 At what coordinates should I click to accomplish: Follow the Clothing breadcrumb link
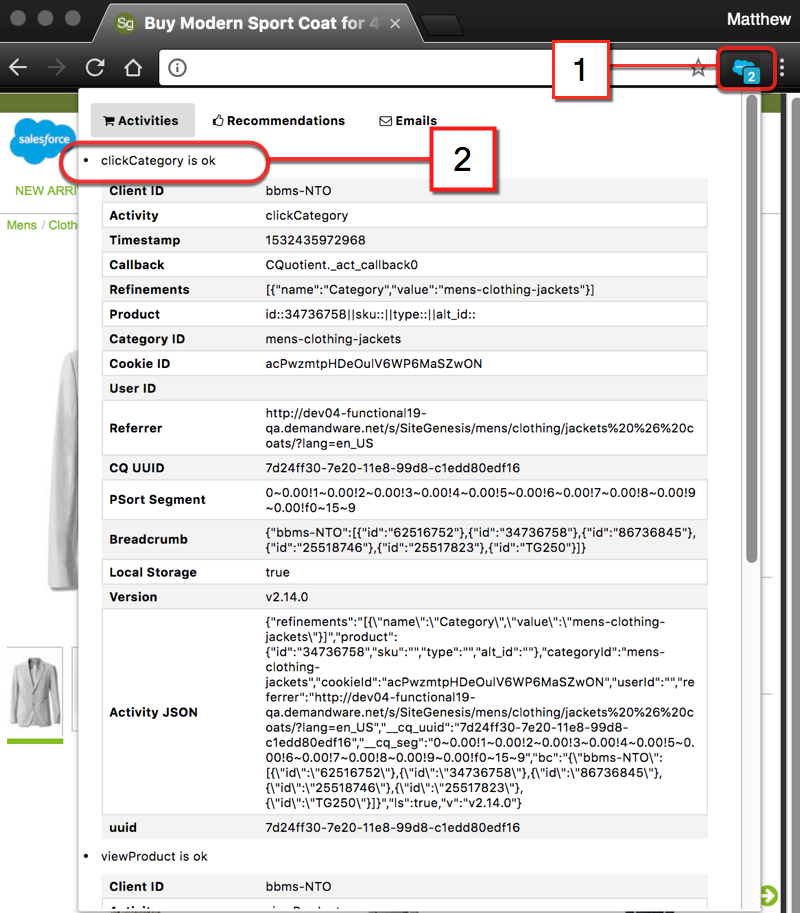(x=63, y=225)
